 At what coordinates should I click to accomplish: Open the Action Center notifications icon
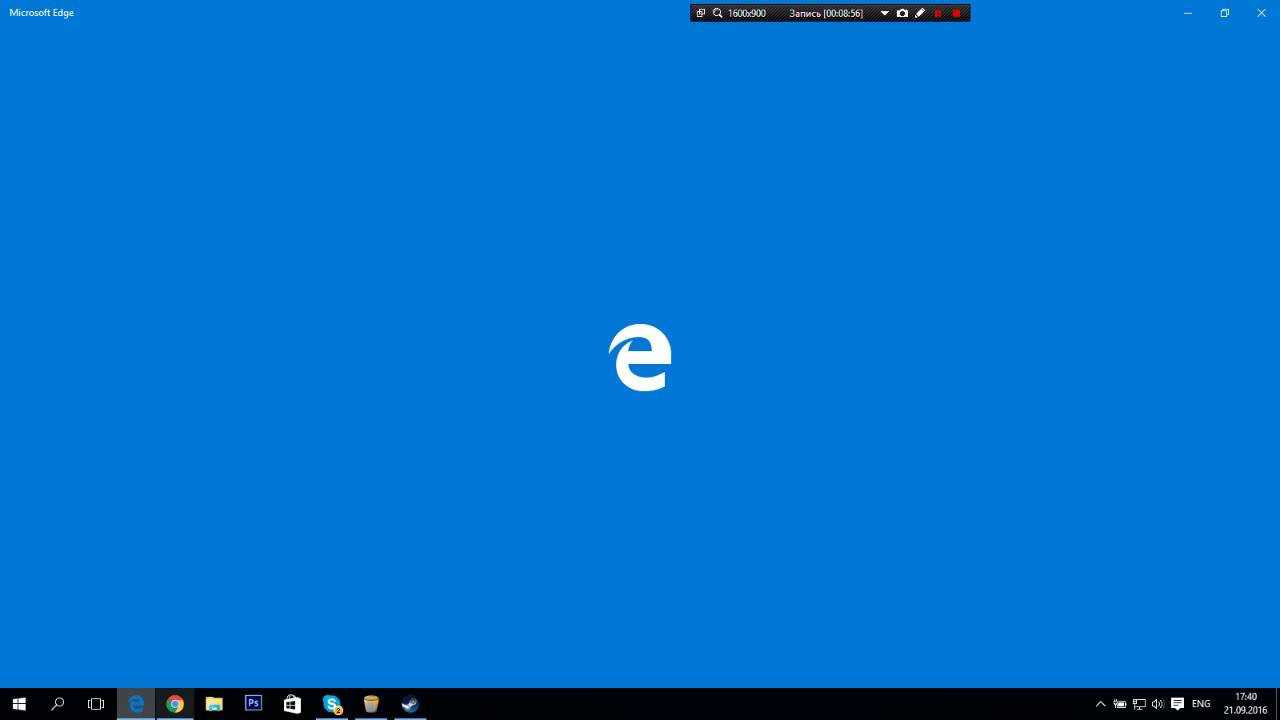[x=1178, y=704]
